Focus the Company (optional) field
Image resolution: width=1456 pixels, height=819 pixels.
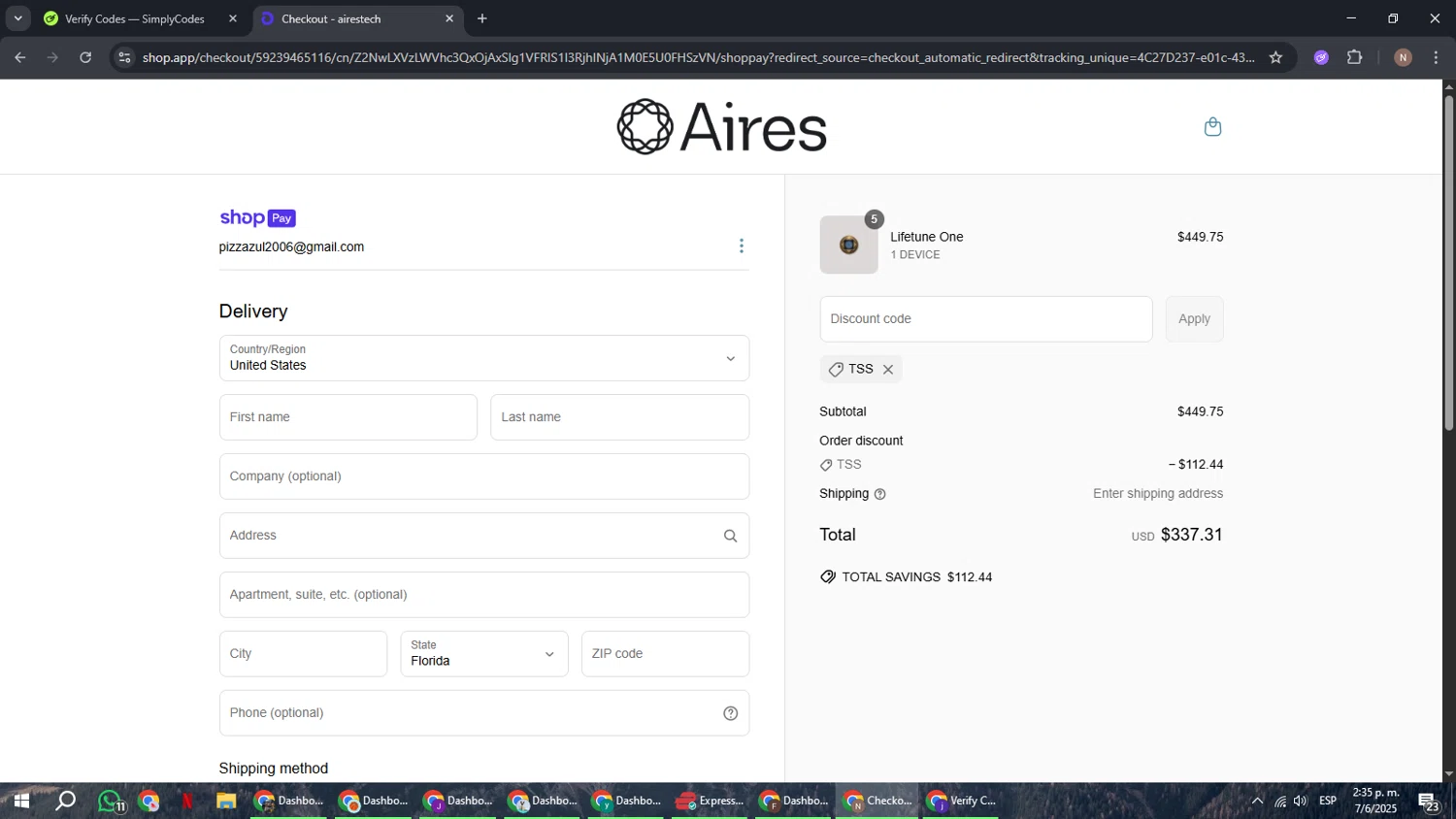point(484,476)
